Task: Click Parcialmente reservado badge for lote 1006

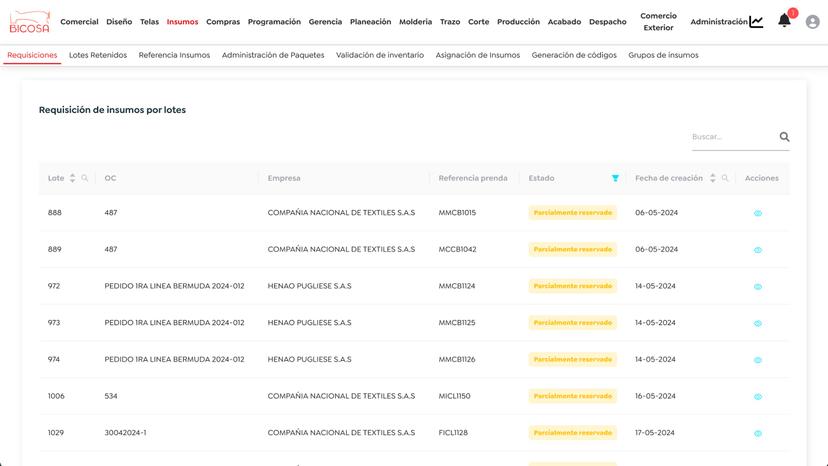Action: (x=573, y=396)
